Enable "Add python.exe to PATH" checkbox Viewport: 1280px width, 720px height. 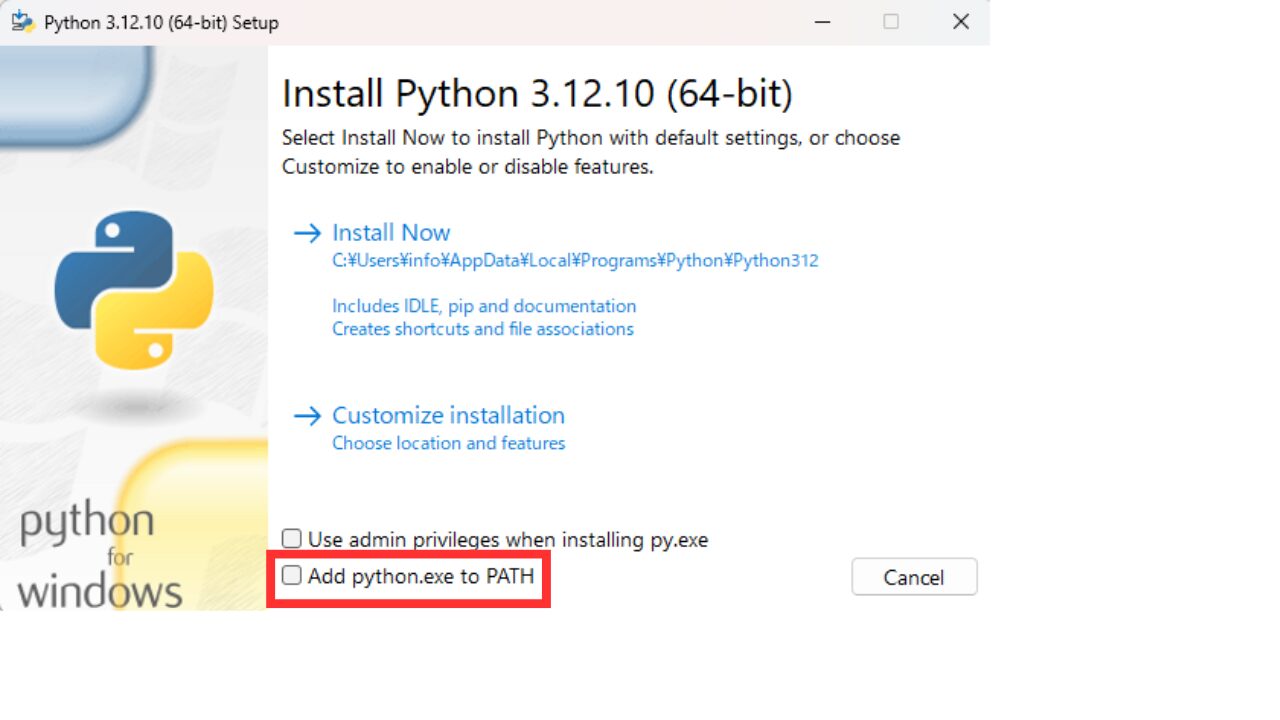pos(292,575)
